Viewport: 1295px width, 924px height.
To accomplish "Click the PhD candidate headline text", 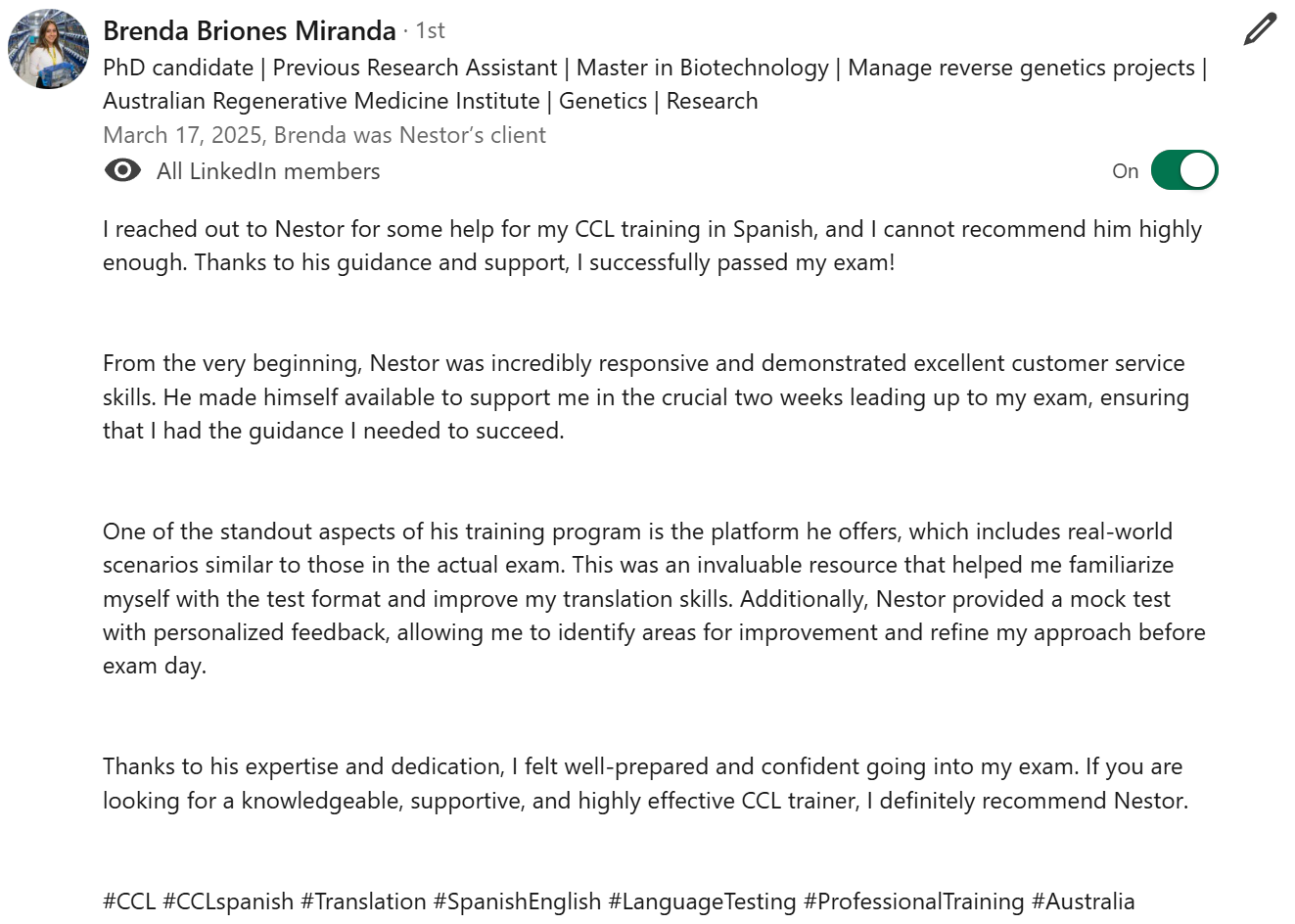I will point(655,84).
